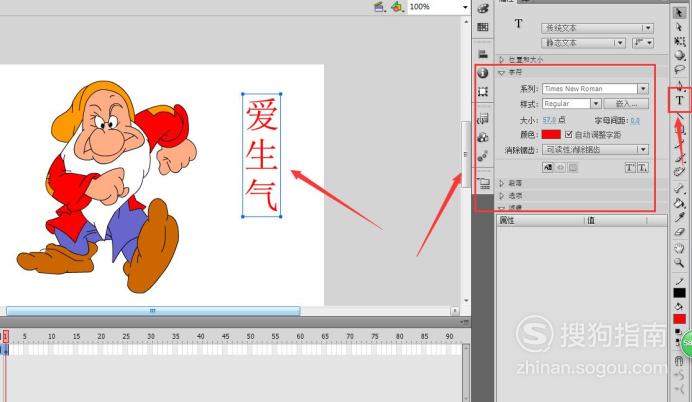Screen dimensions: 692x402
Task: Open the 静态文本 text type dropdown
Action: (583, 43)
